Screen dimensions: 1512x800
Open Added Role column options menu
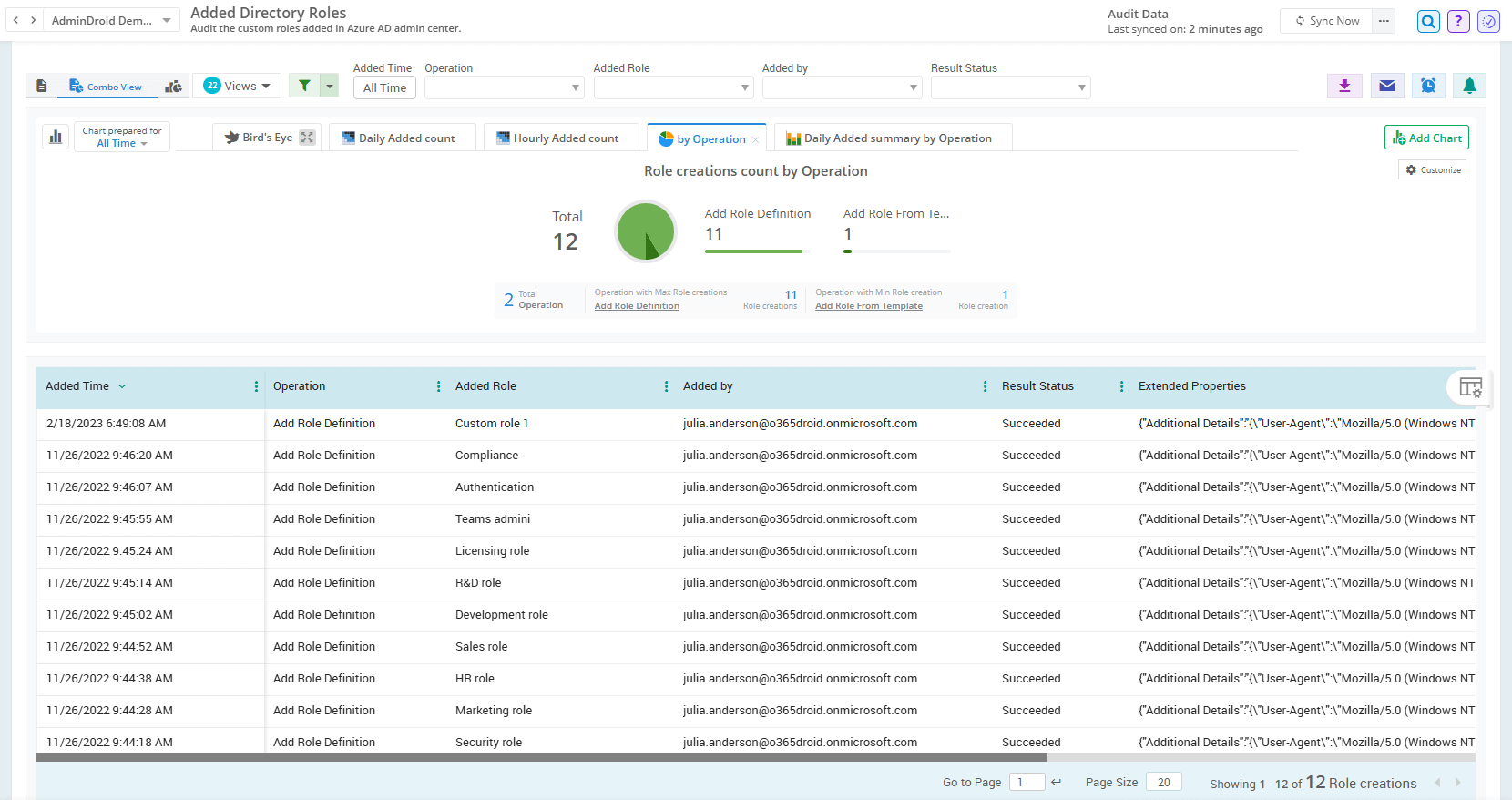666,386
